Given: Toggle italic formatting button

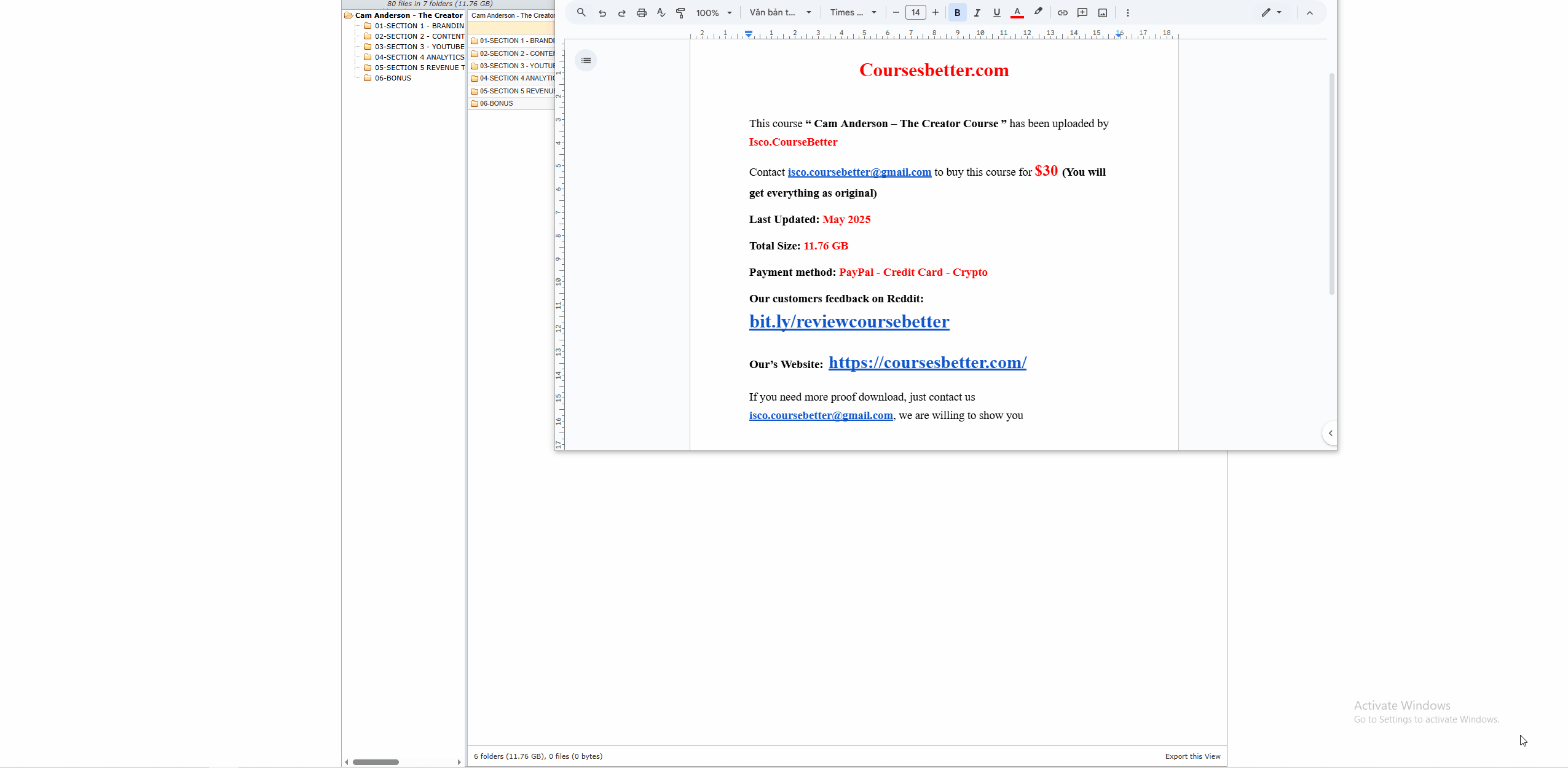Looking at the screenshot, I should pos(977,12).
